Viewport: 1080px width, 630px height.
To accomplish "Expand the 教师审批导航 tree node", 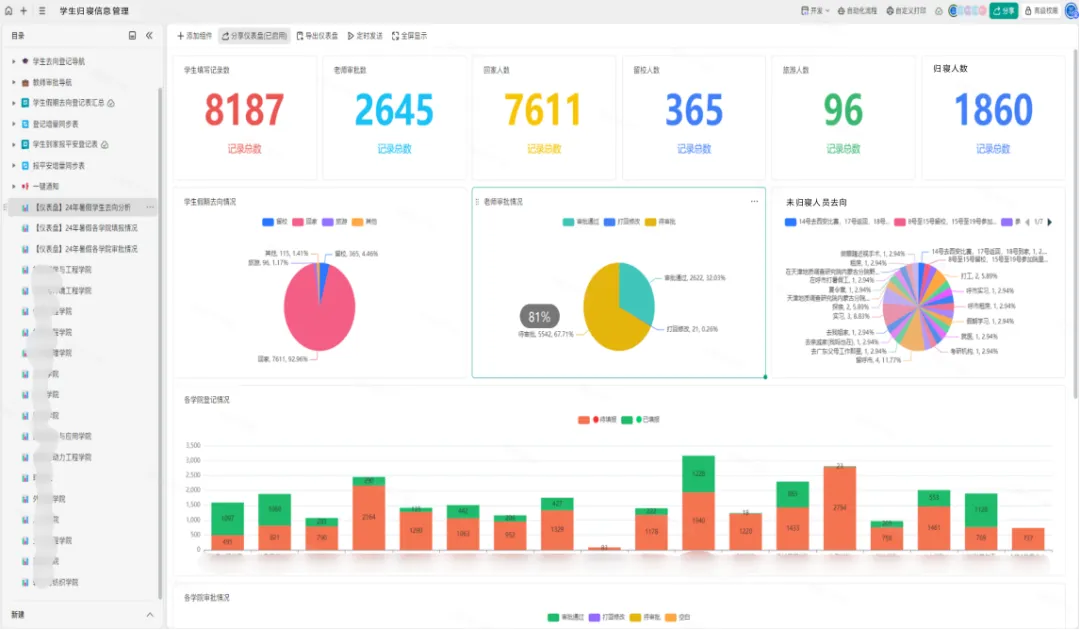I will point(13,83).
